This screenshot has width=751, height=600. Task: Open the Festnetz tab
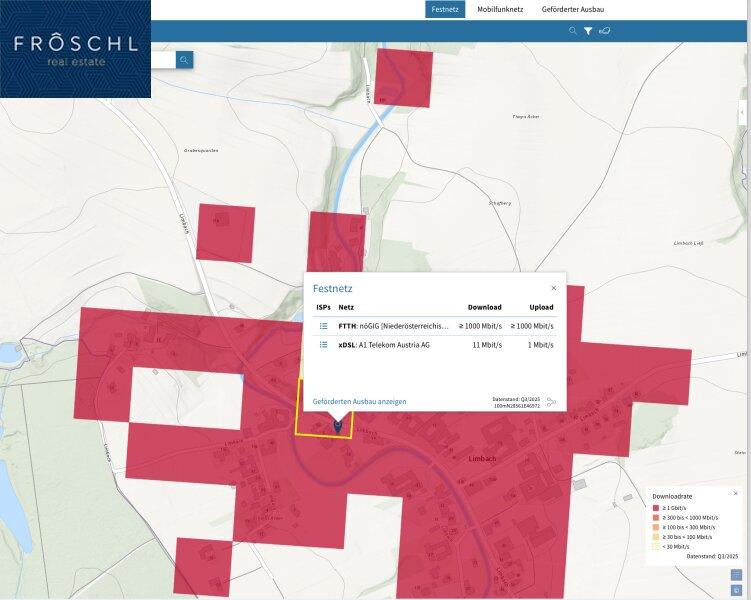445,9
